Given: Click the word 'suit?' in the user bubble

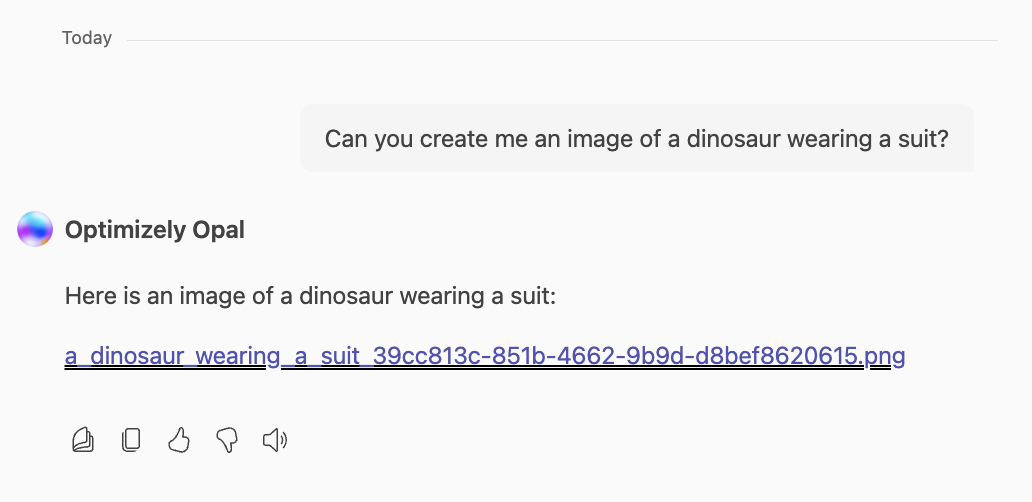Looking at the screenshot, I should (x=922, y=138).
